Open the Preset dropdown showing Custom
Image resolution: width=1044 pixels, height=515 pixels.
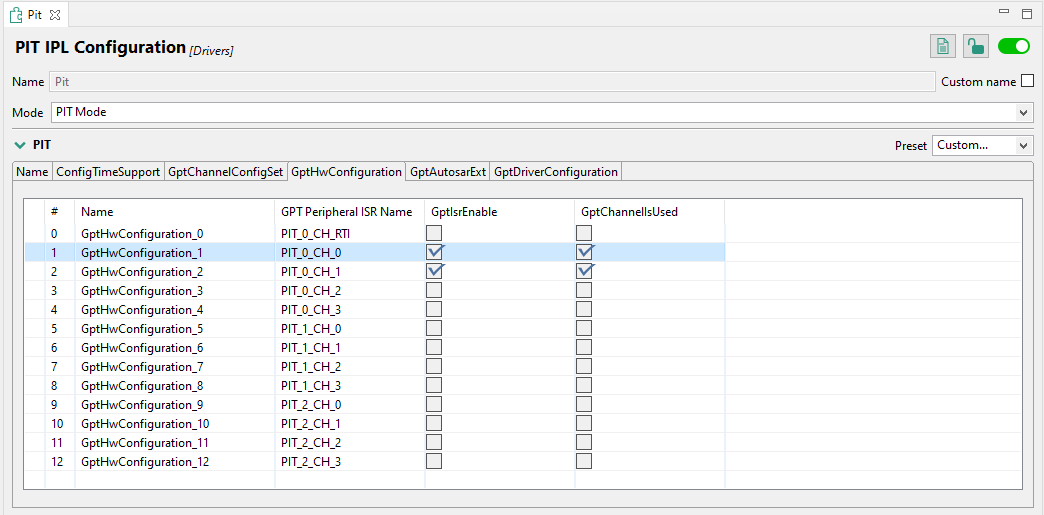[1023, 145]
